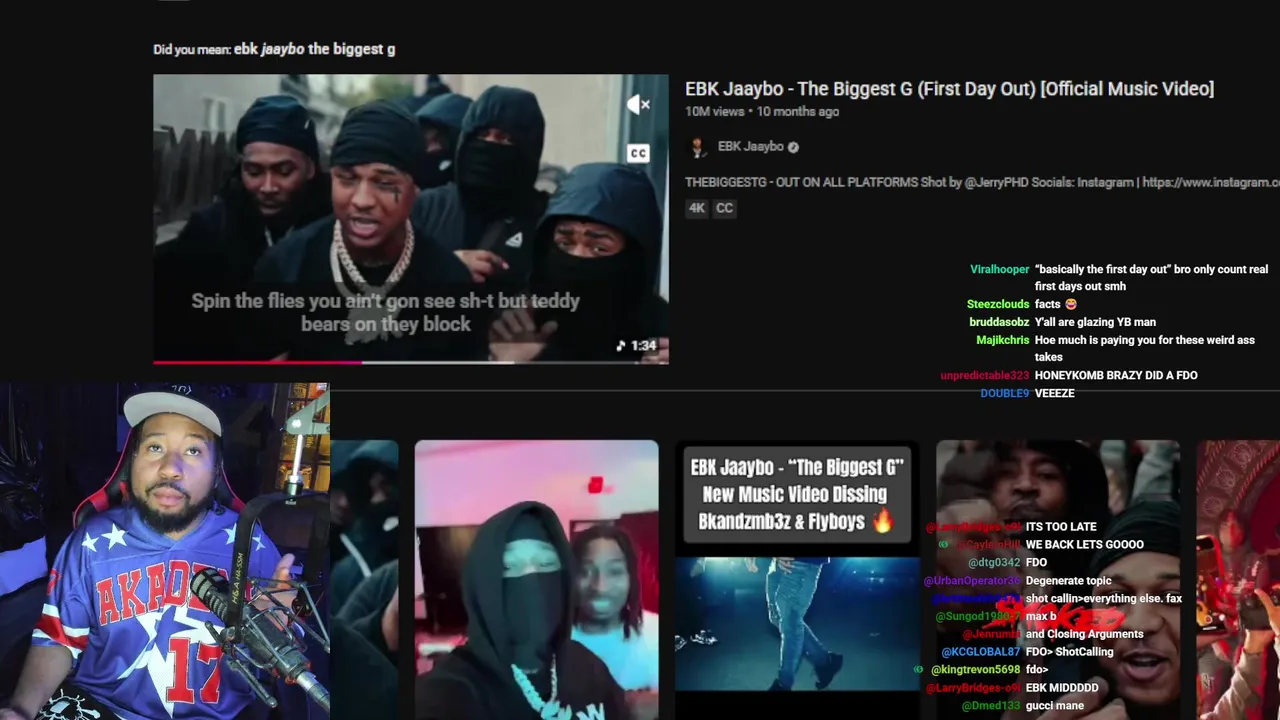Viewport: 1280px width, 720px height.
Task: Click the '10M views' text under the title
Action: click(714, 112)
